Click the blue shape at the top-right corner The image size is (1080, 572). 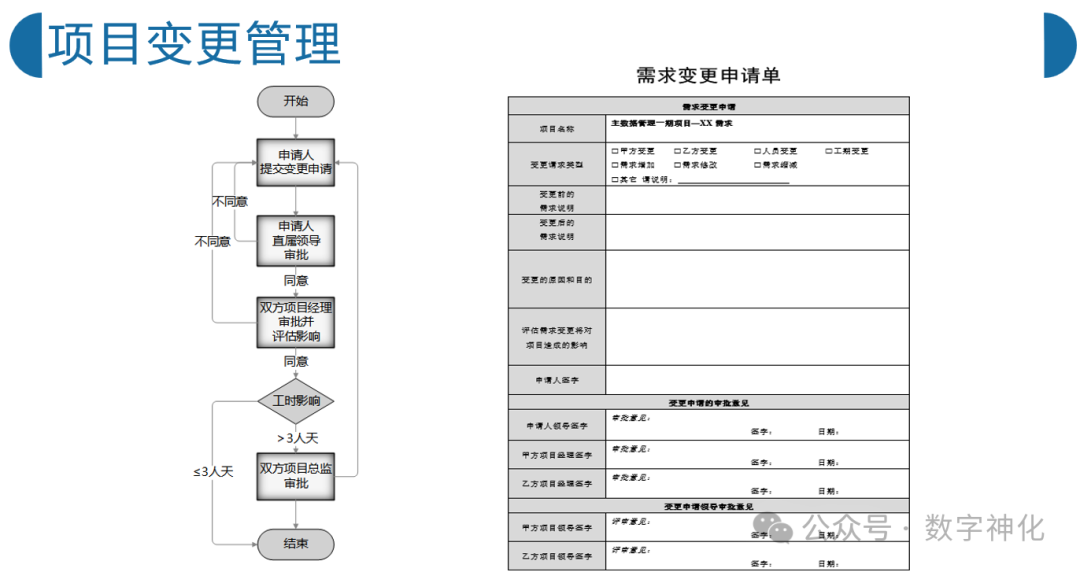[x=1059, y=45]
